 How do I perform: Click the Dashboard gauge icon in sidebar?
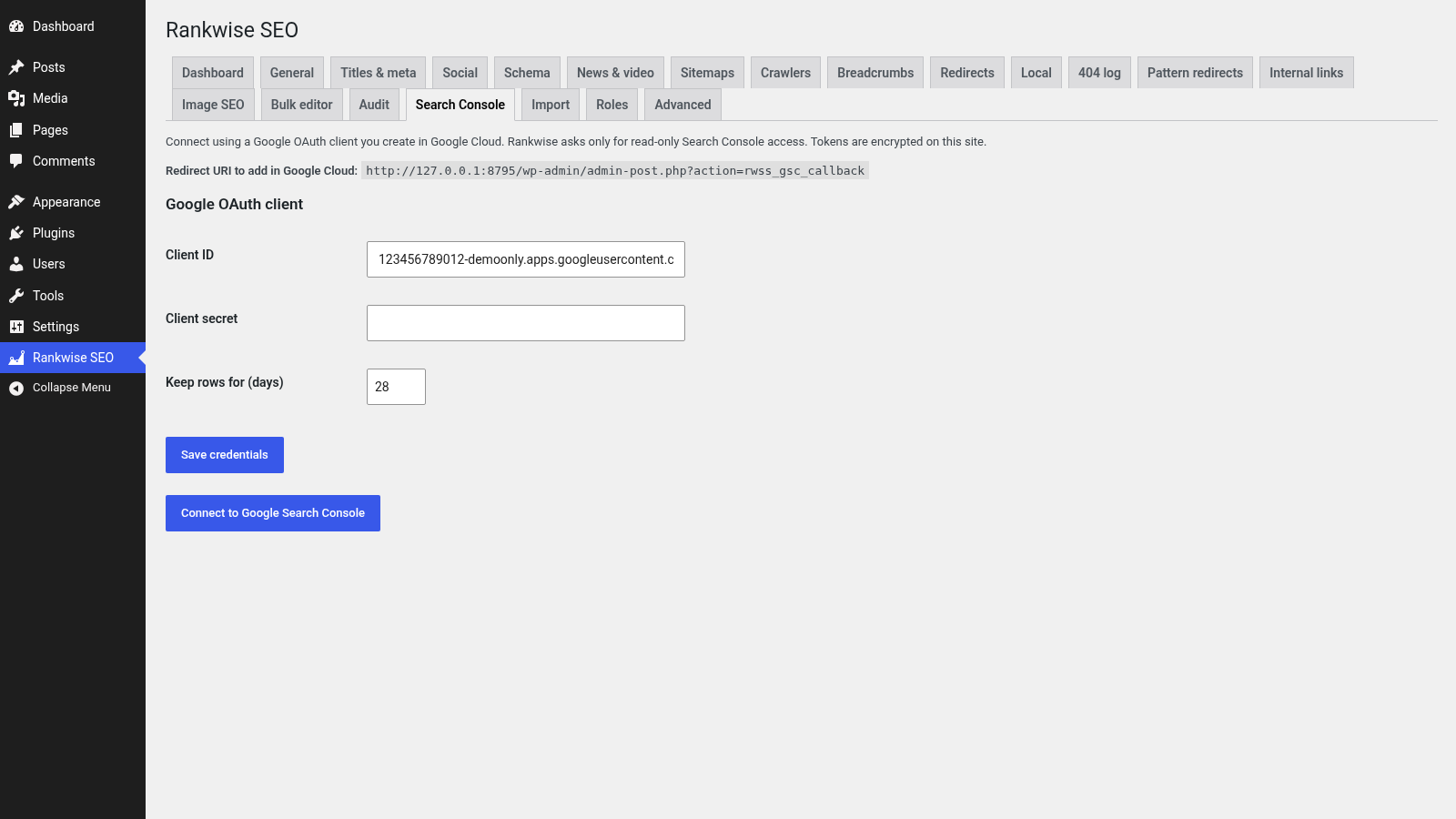[x=16, y=26]
